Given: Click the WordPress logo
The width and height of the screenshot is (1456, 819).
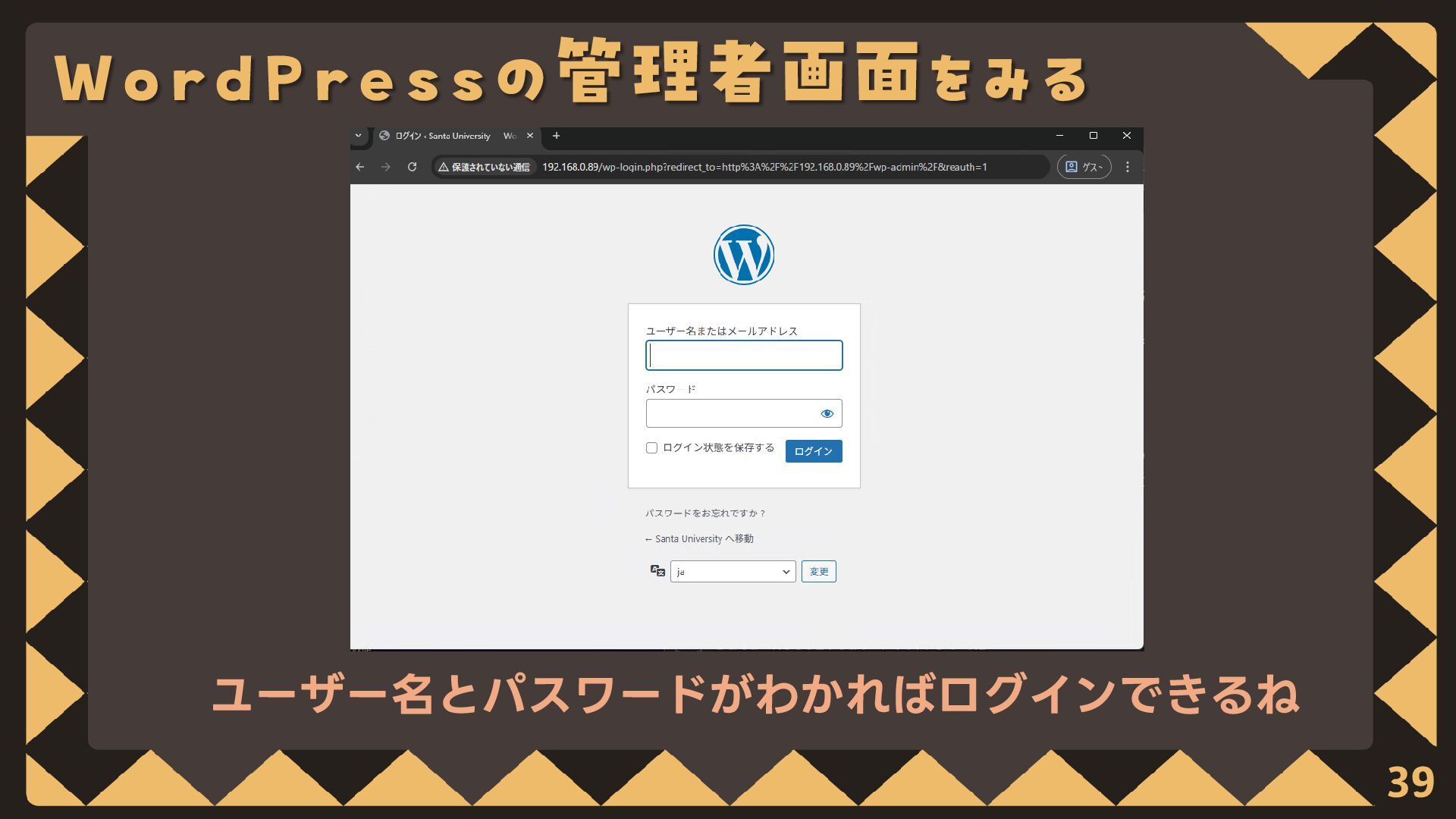Looking at the screenshot, I should [743, 255].
